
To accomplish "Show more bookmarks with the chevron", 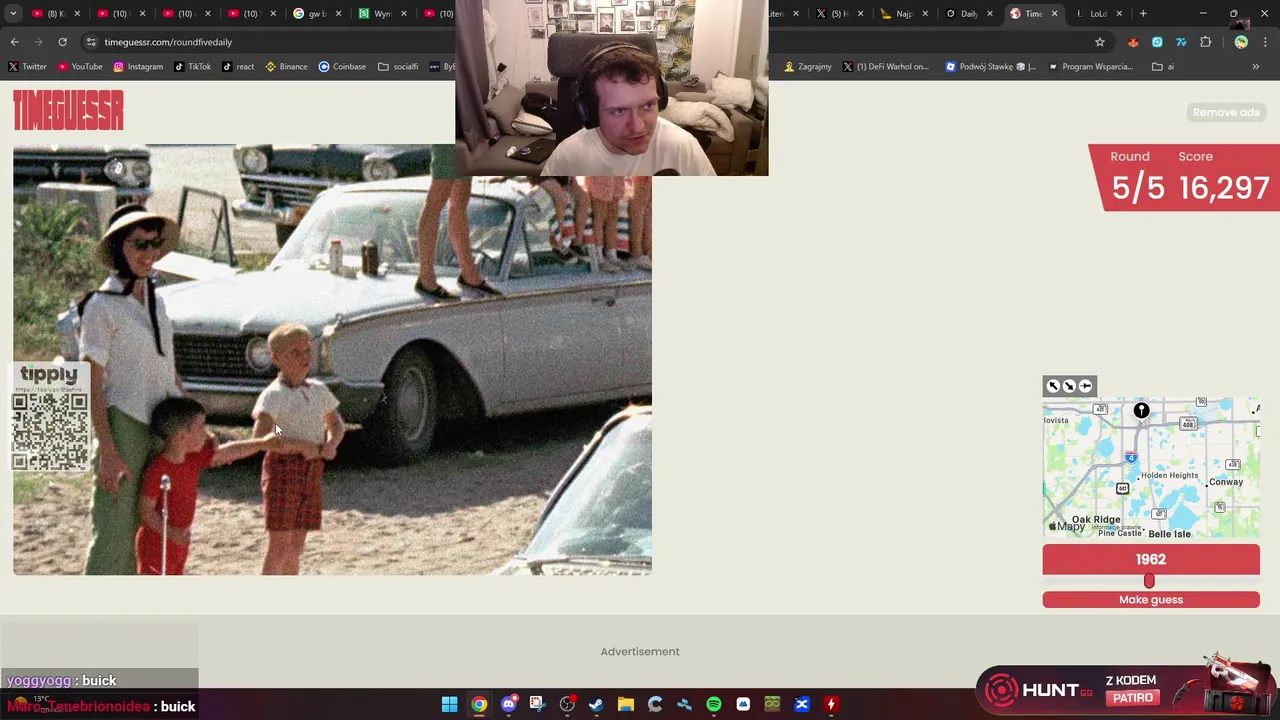I will (1255, 67).
